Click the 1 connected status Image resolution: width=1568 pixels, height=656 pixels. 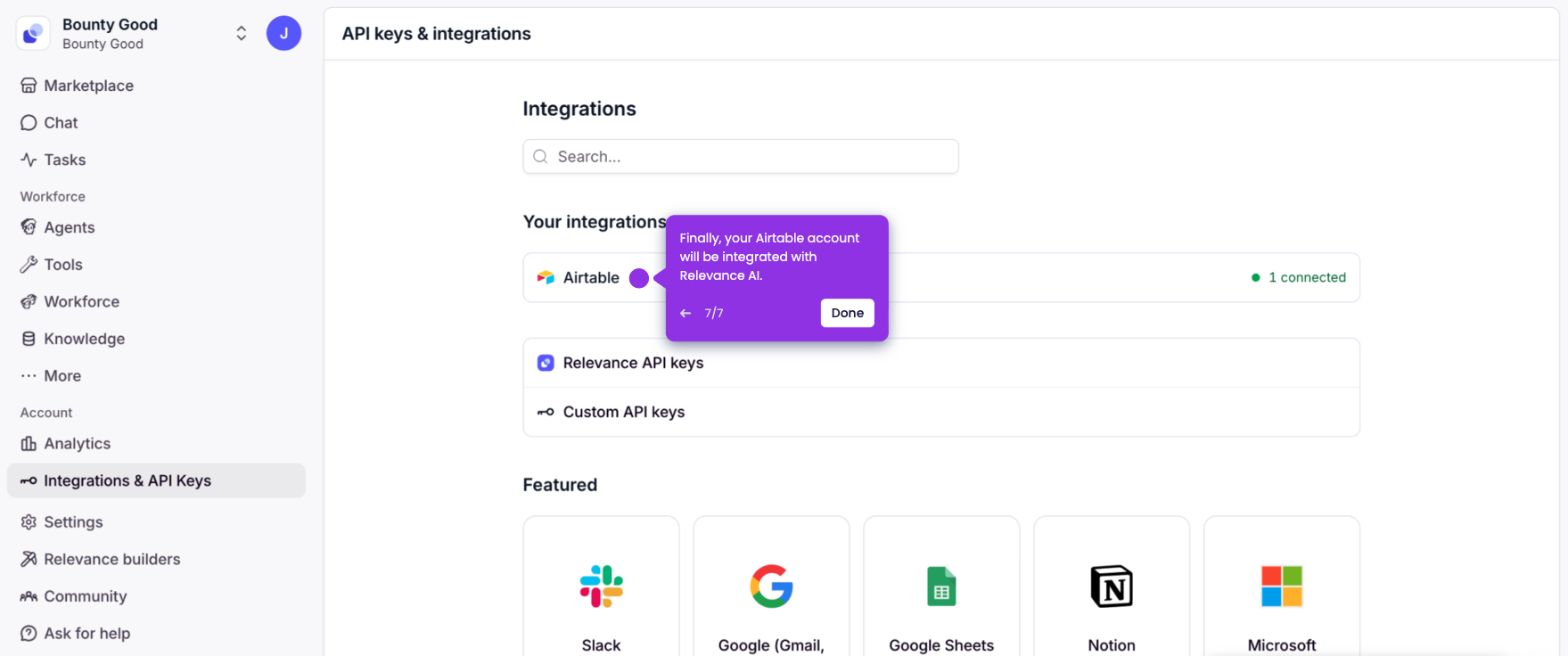[x=1299, y=277]
